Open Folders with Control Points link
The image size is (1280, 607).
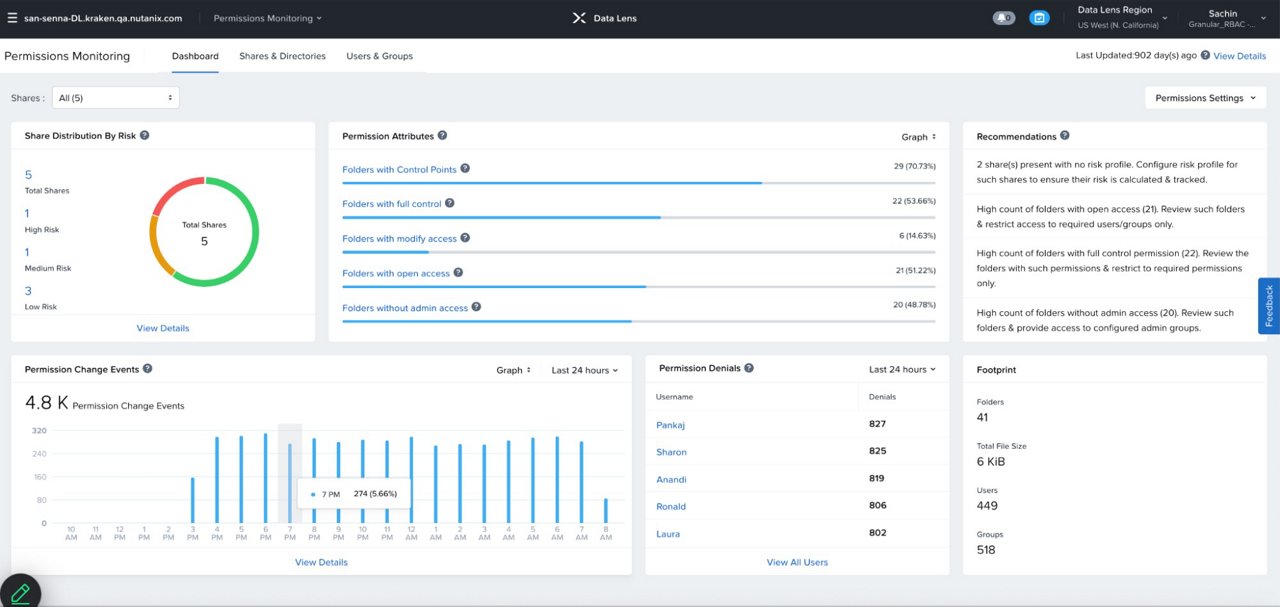click(x=399, y=170)
